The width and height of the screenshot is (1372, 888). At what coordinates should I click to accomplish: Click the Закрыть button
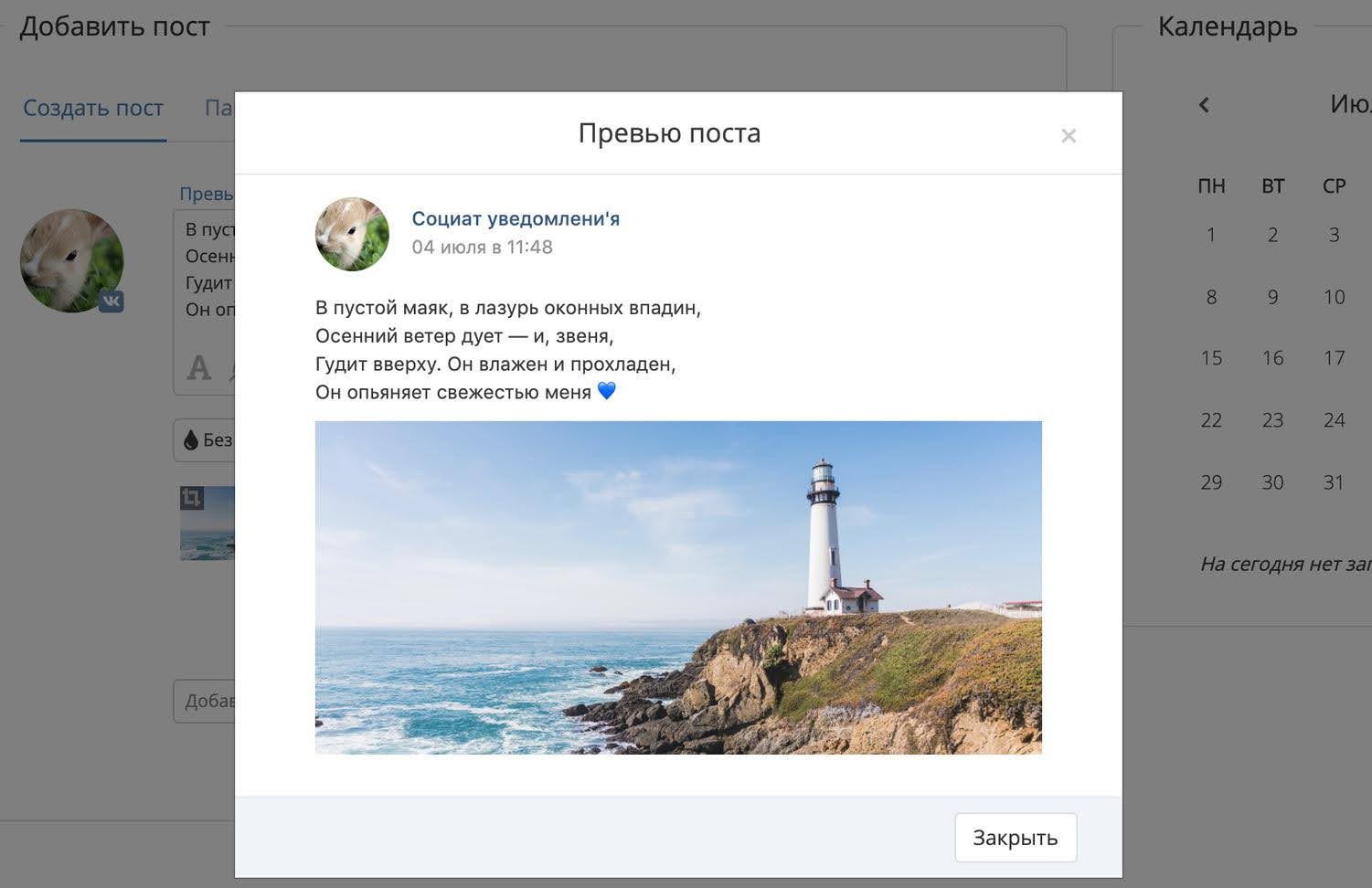pyautogui.click(x=1015, y=838)
